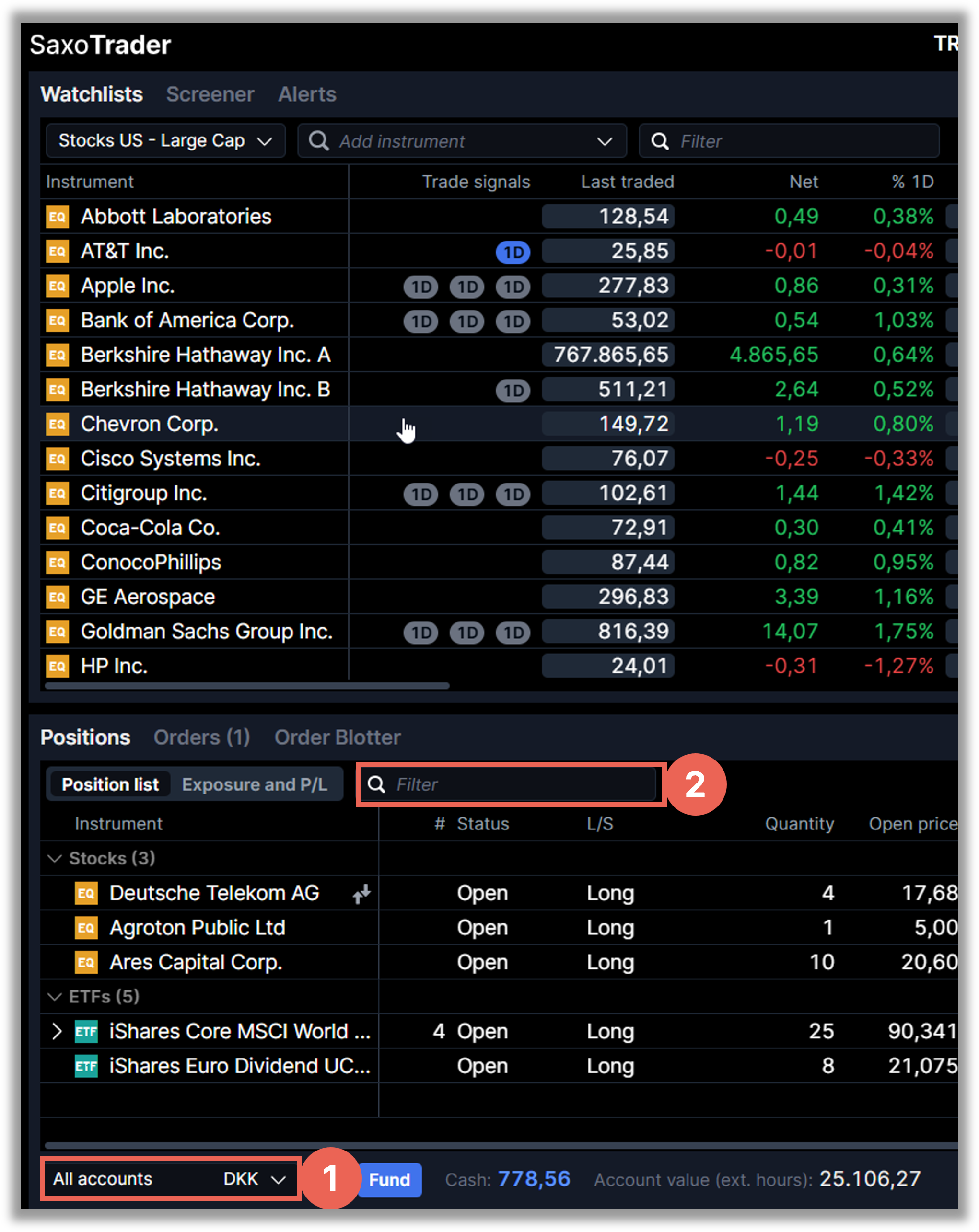Click the magnifier icon in the positions Filter
Screen dimensions: 979x1232
pyautogui.click(x=376, y=784)
